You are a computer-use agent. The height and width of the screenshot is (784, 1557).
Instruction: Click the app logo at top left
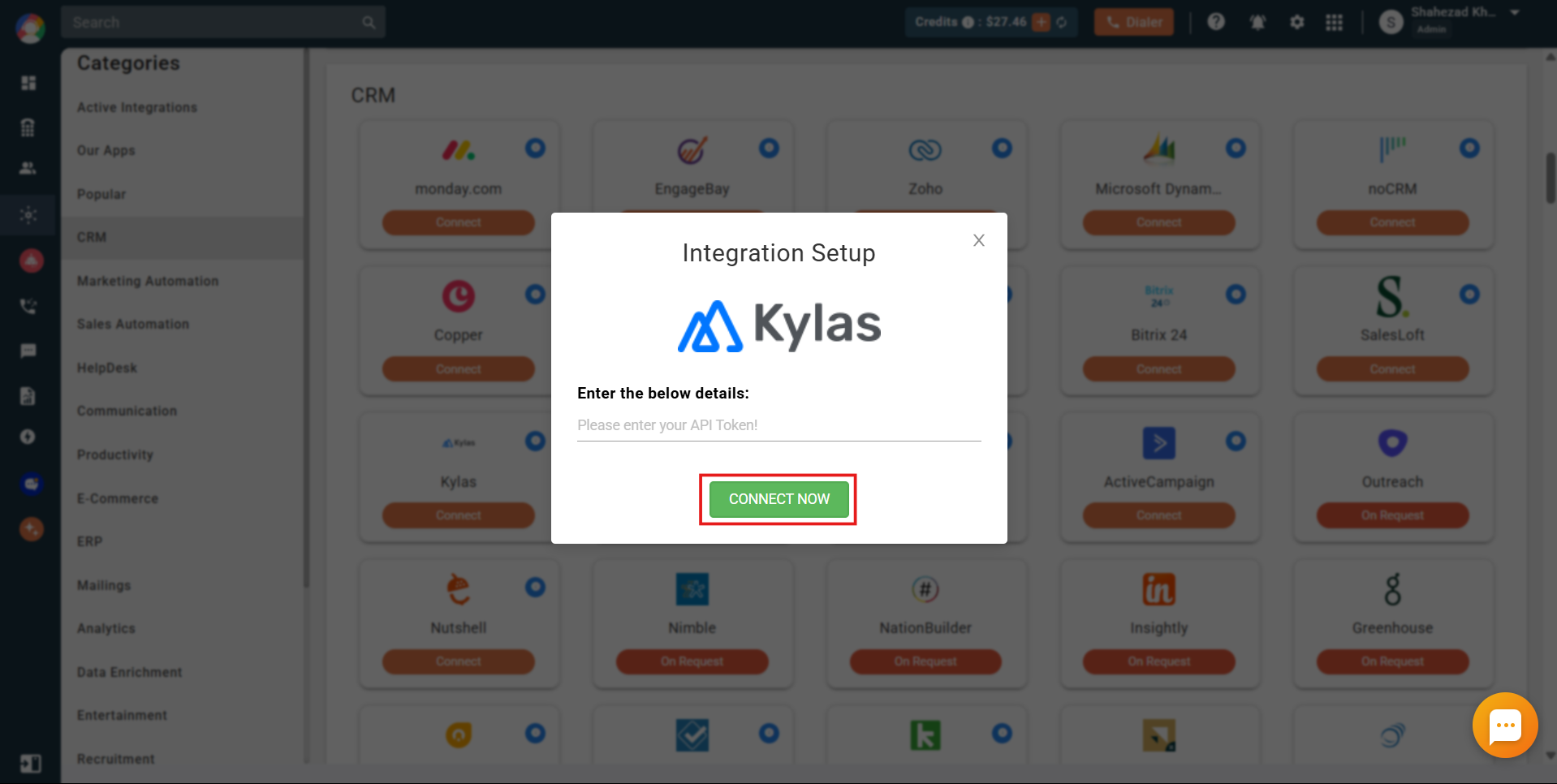point(31,28)
